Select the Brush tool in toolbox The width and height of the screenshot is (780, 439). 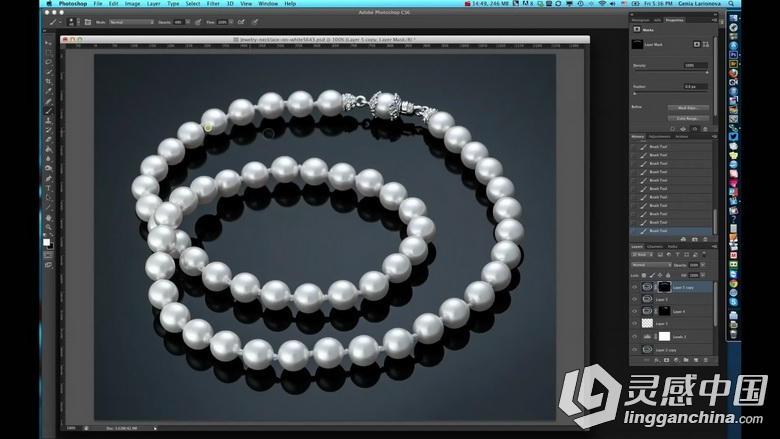click(x=48, y=111)
